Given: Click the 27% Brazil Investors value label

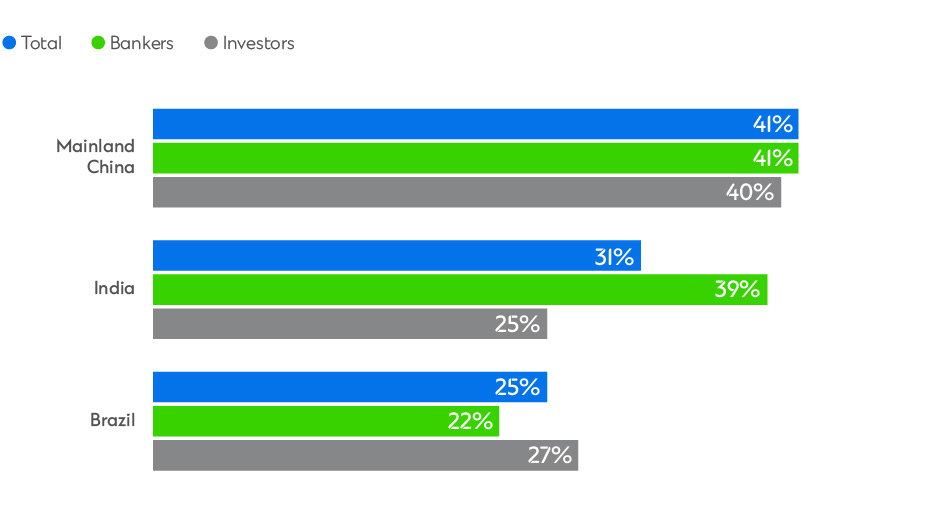Looking at the screenshot, I should tap(550, 455).
